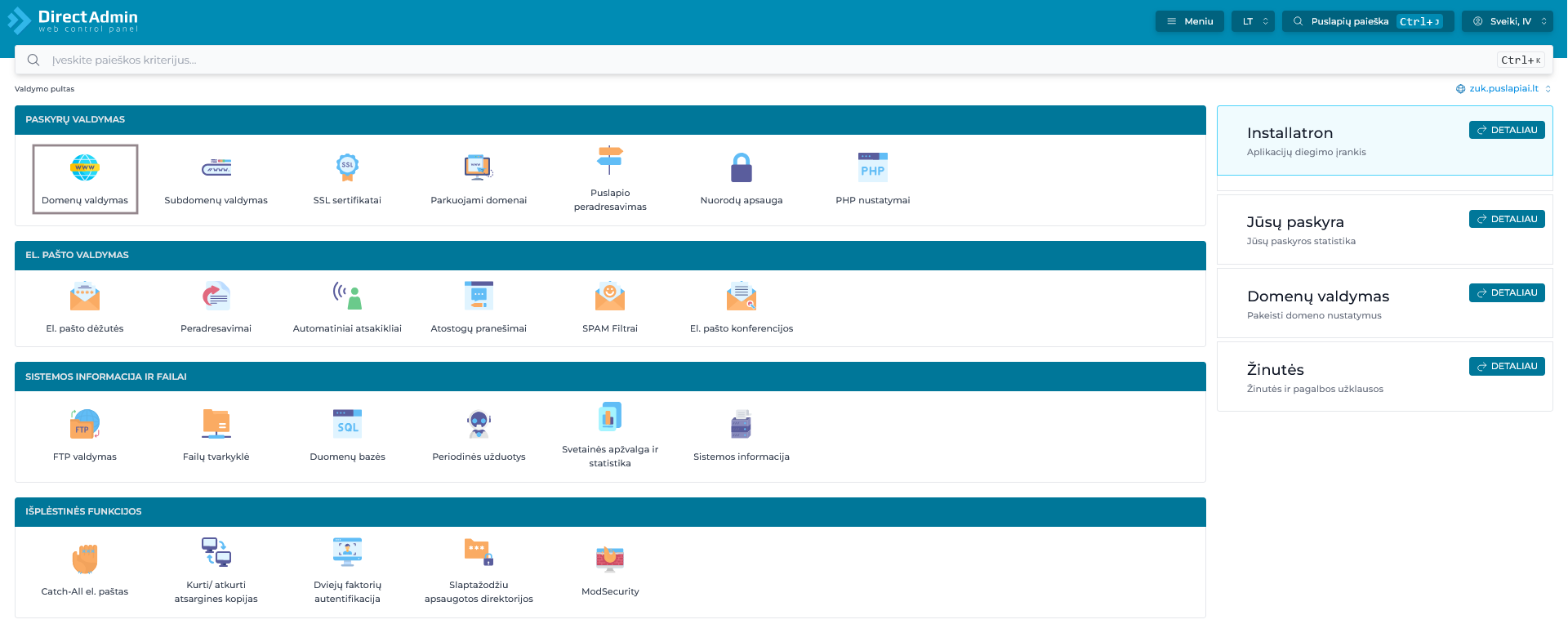Open Duomenų bazės SQL icon
Viewport: 1568px width, 624px height.
pyautogui.click(x=347, y=425)
